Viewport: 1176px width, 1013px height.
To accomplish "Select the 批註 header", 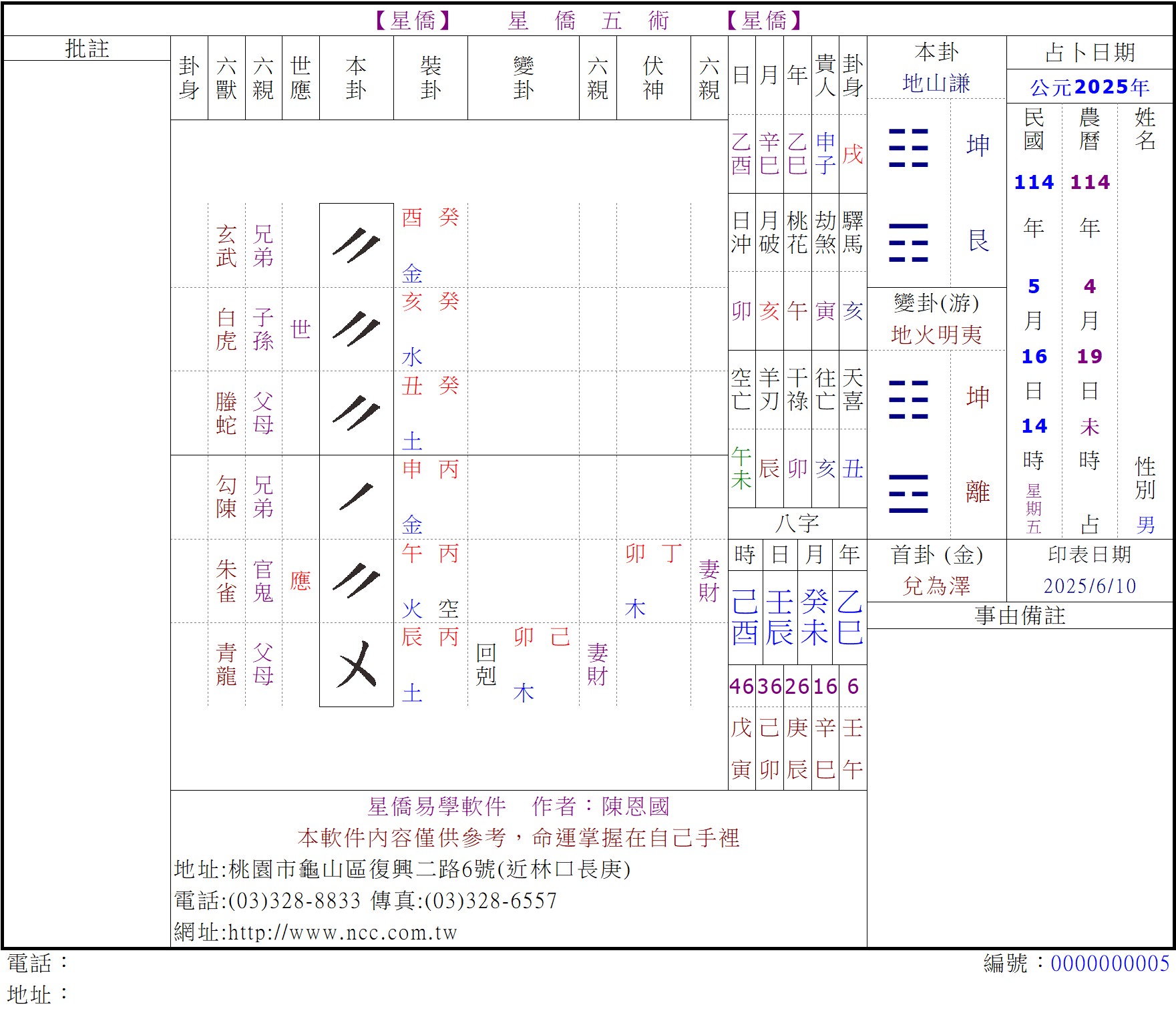I will click(x=87, y=49).
